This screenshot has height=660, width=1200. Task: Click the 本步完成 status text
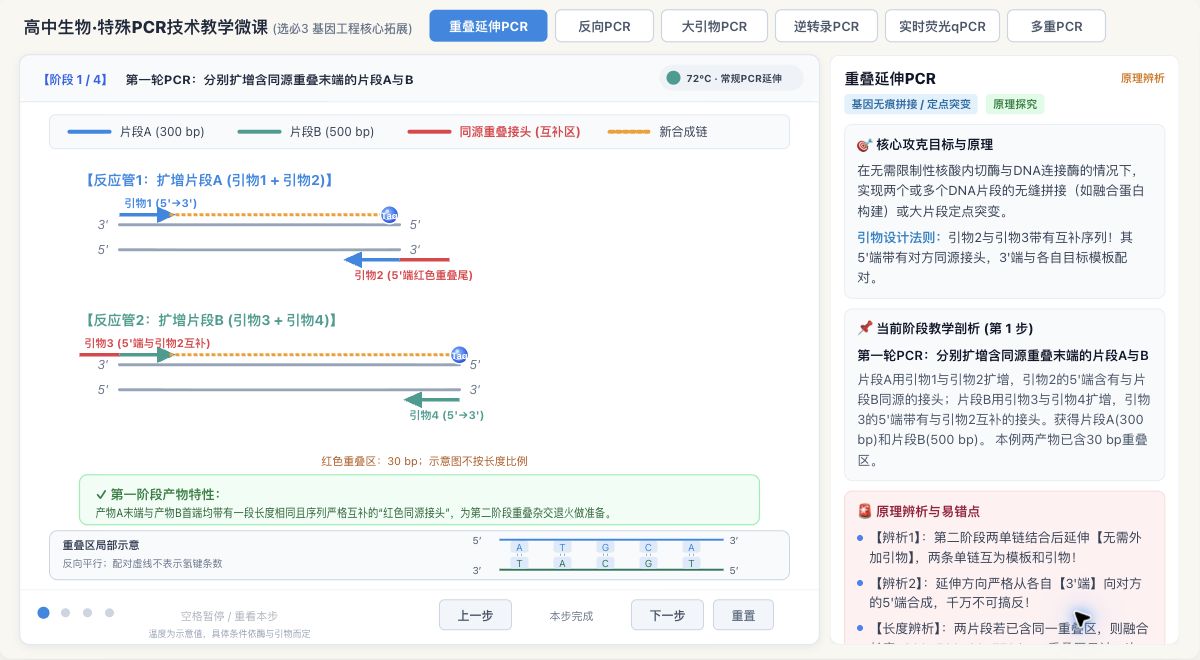(571, 616)
